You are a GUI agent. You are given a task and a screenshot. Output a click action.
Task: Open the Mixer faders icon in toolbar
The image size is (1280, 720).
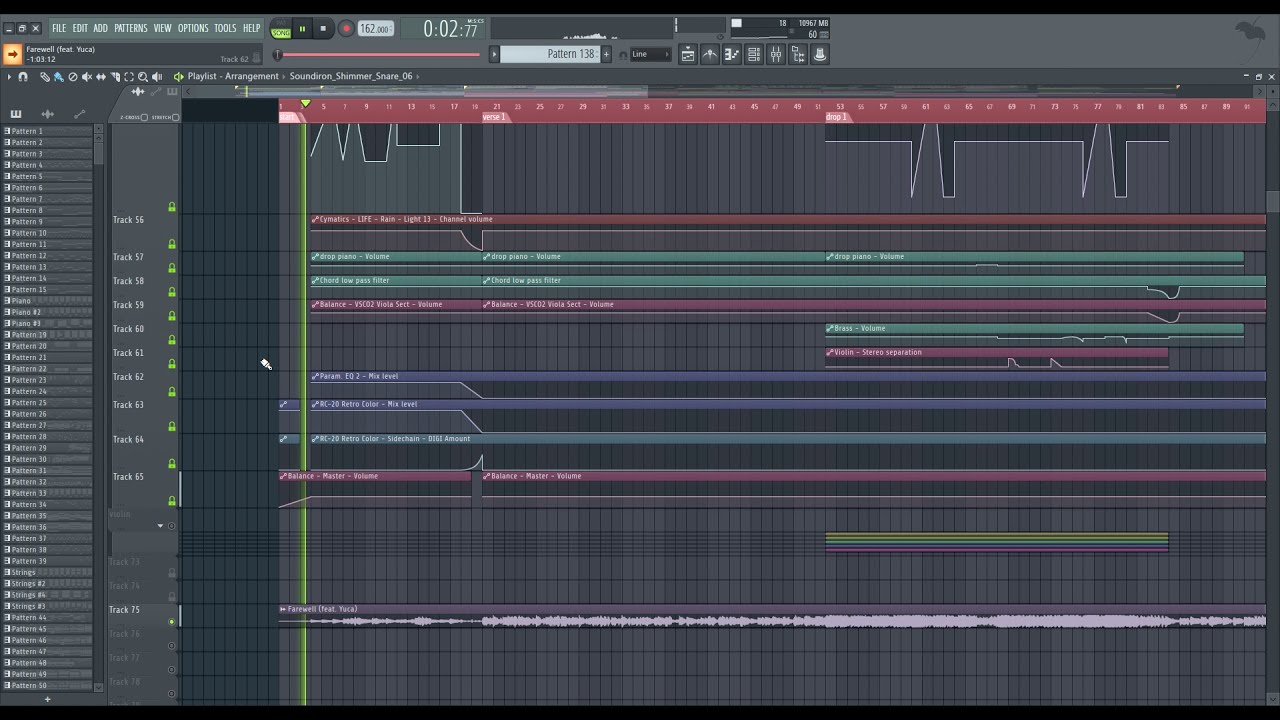coord(776,55)
